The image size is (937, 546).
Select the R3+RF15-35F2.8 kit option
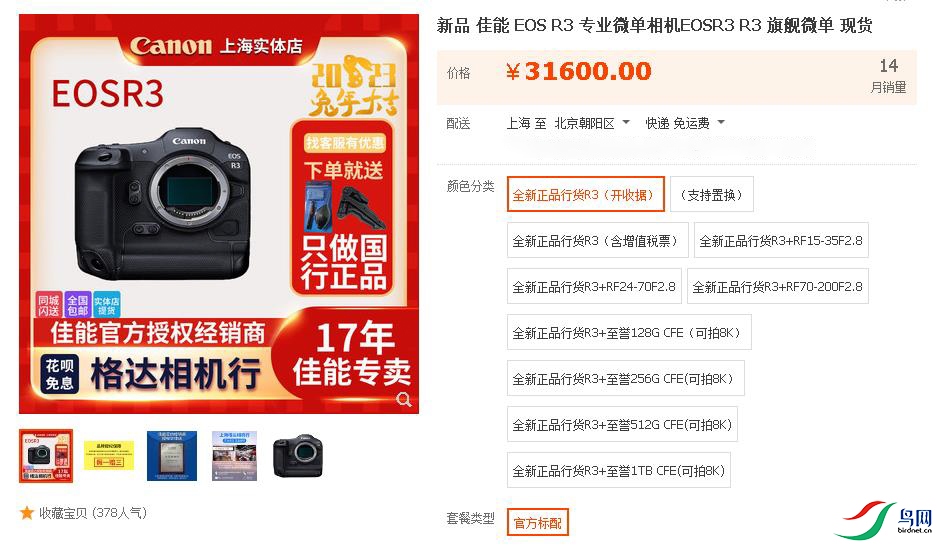click(x=781, y=241)
